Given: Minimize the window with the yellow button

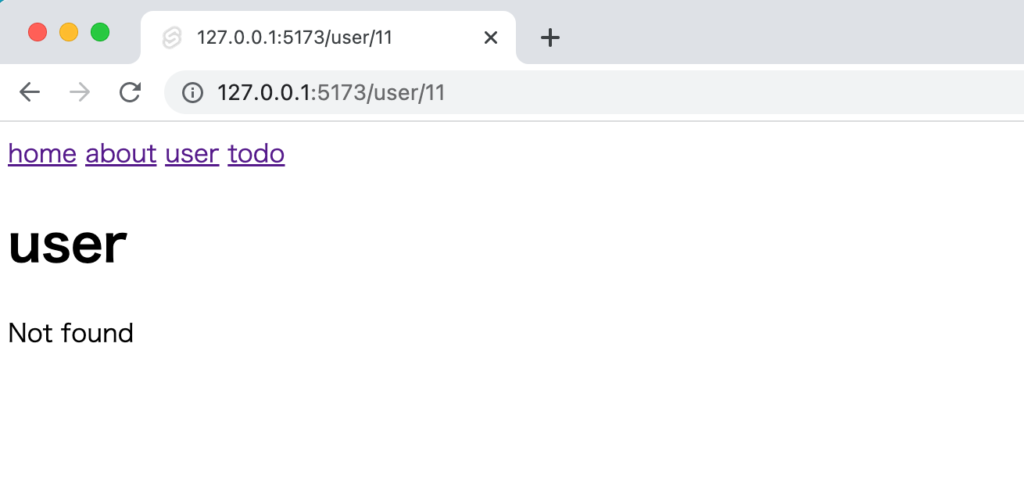Looking at the screenshot, I should (x=69, y=32).
